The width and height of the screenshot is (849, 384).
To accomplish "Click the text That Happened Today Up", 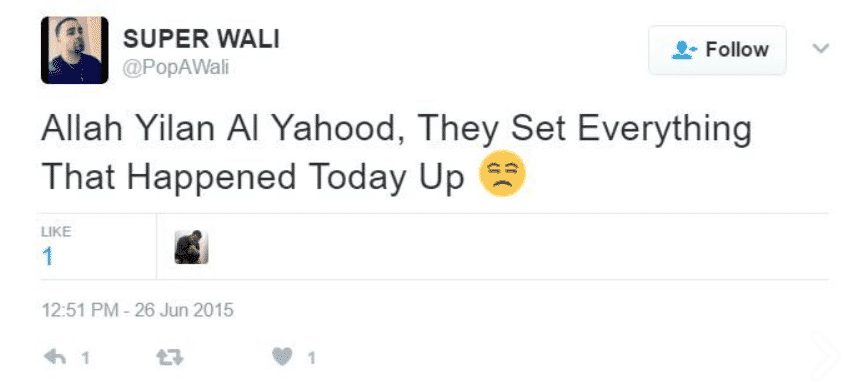I will coord(253,178).
